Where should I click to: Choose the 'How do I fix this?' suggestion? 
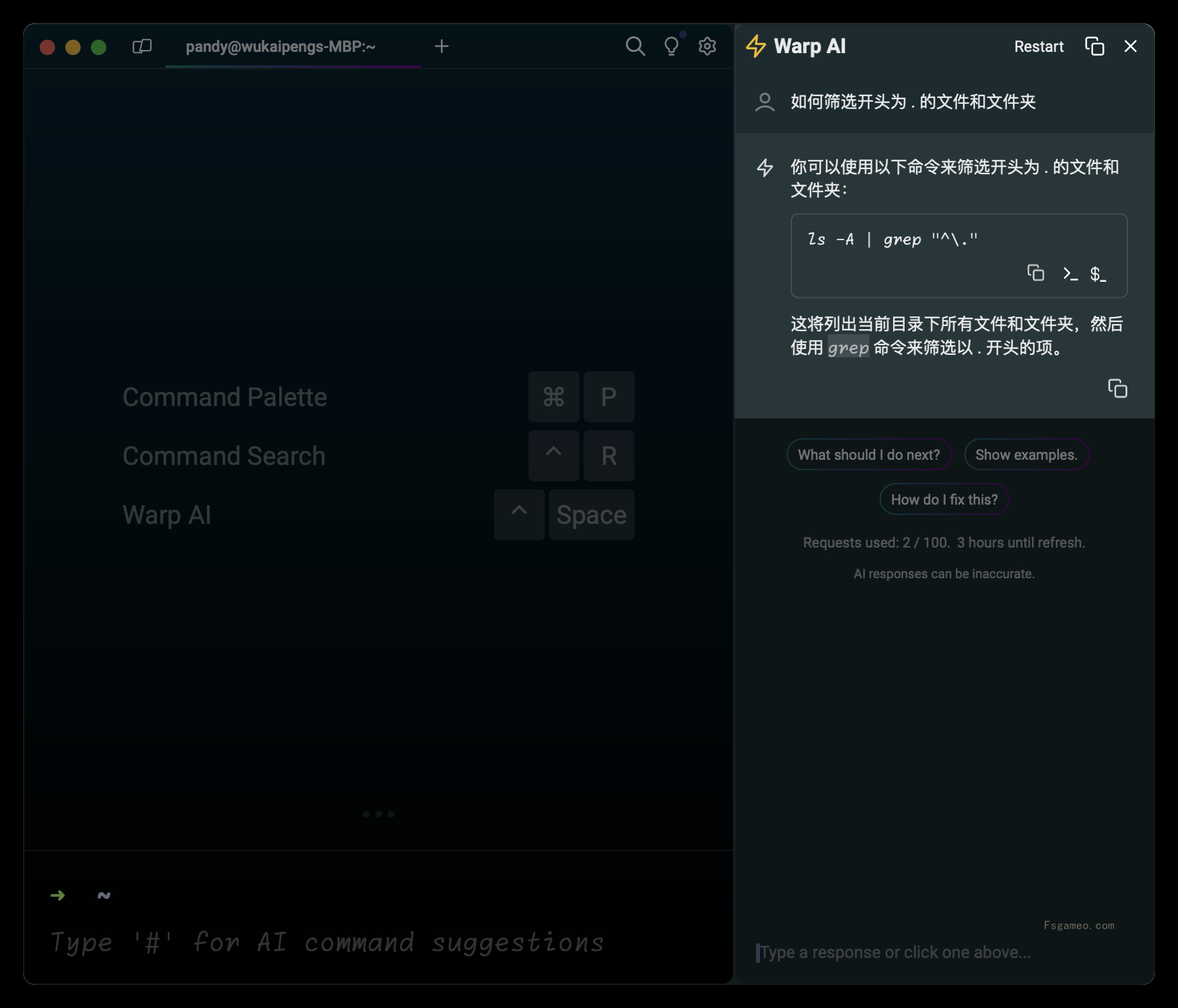pos(944,500)
